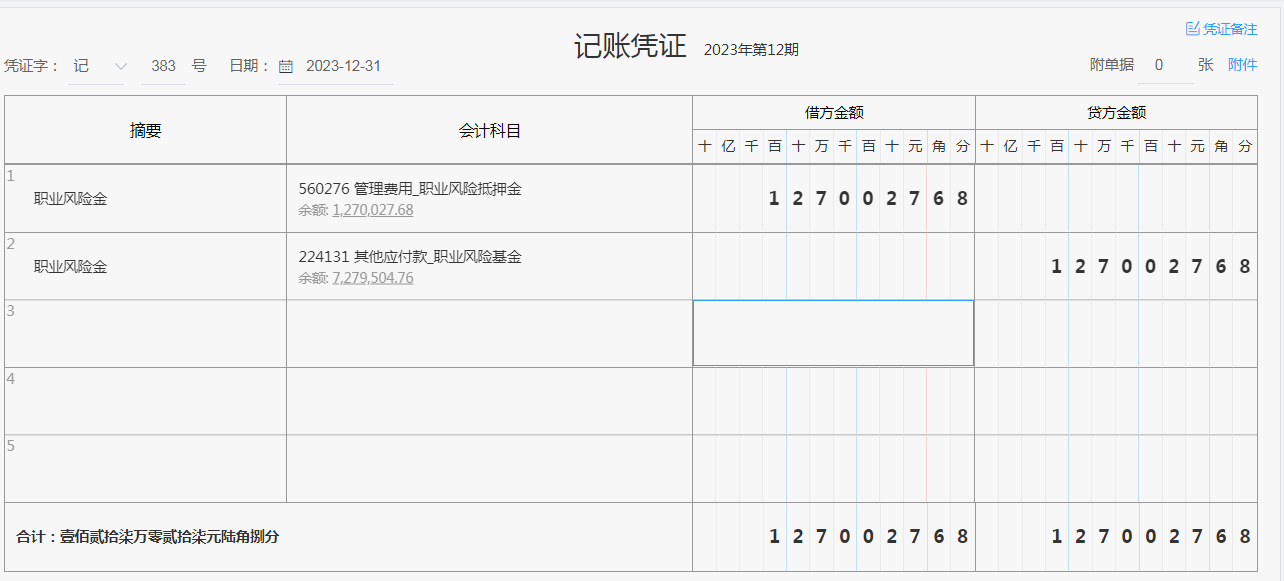Click the voucher number field 383
This screenshot has height=581, width=1284.
click(163, 66)
